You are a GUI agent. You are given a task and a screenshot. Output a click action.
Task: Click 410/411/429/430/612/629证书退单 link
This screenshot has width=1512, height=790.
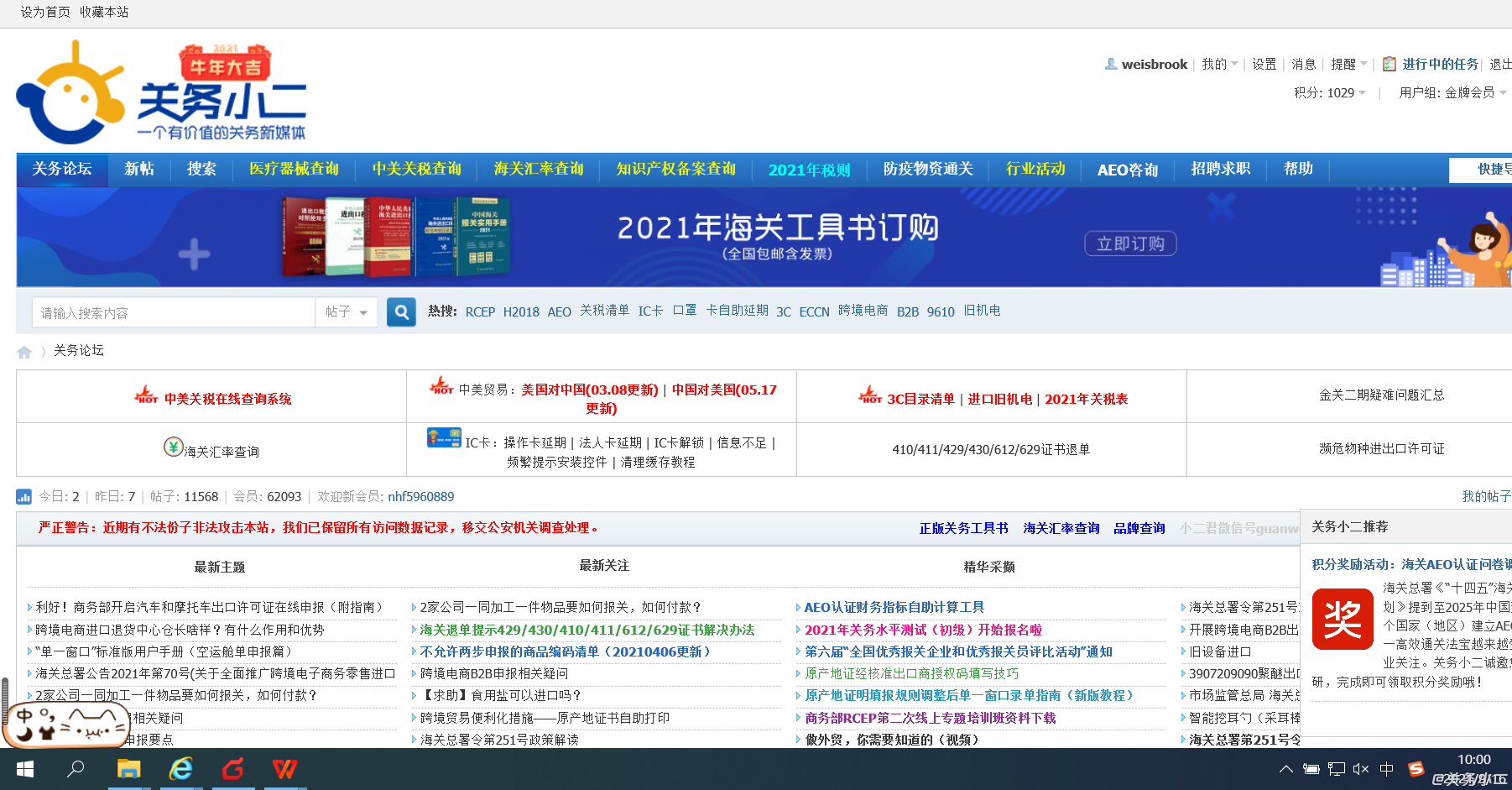tap(991, 449)
